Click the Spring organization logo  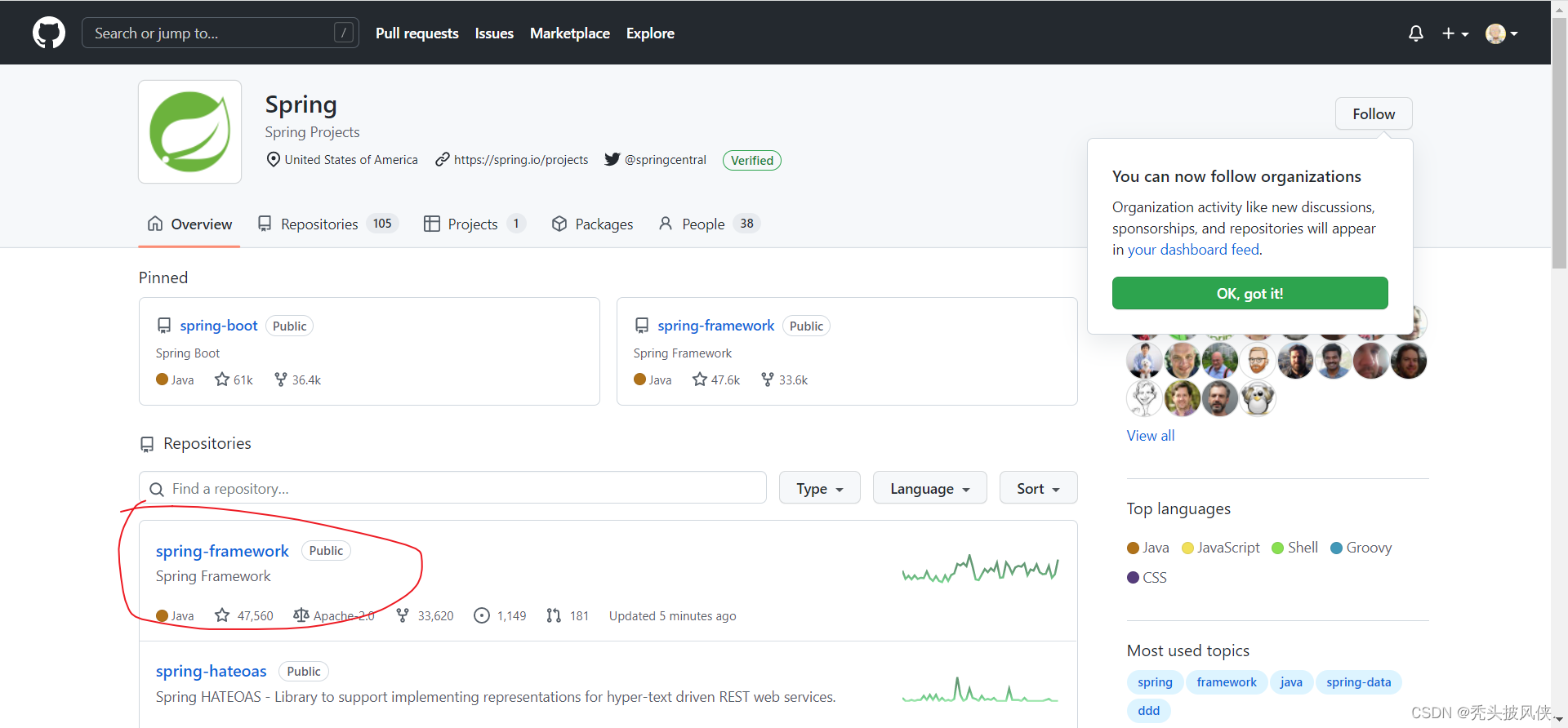189,131
